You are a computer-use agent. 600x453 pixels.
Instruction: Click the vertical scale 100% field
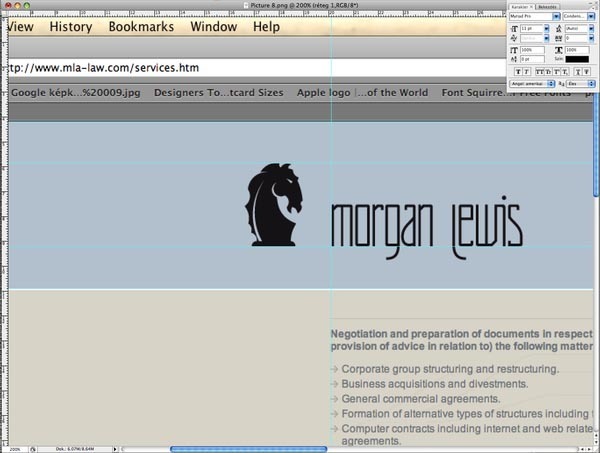(532, 50)
